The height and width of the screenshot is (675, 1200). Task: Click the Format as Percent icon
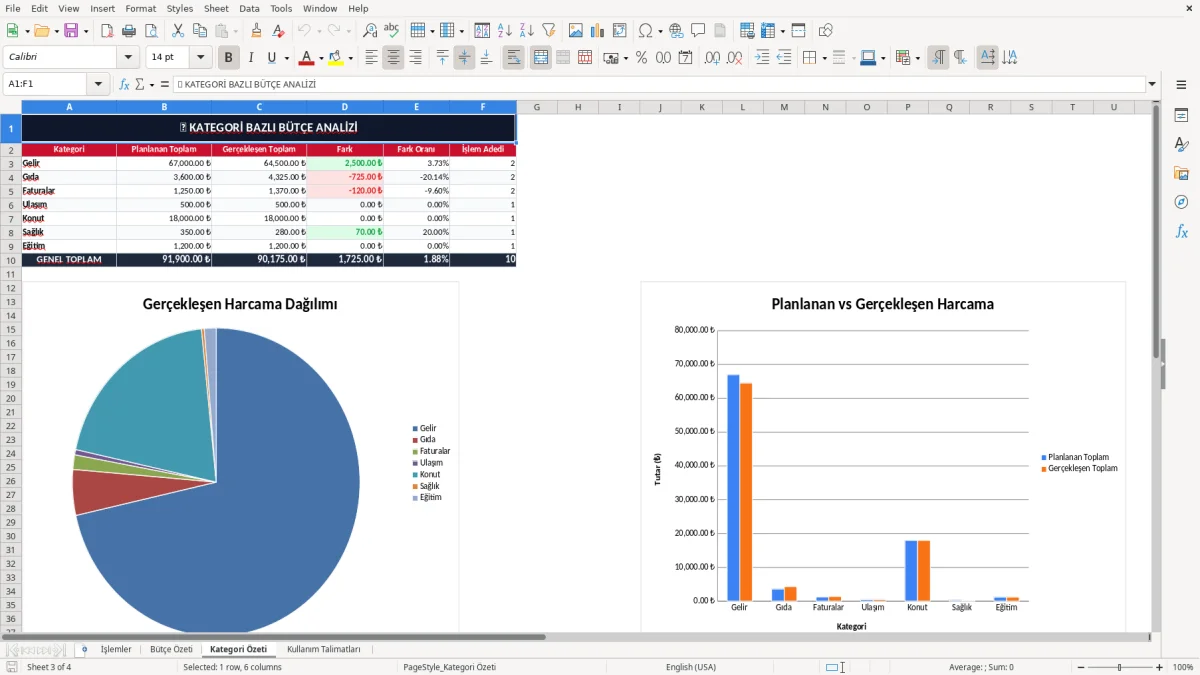click(x=641, y=58)
